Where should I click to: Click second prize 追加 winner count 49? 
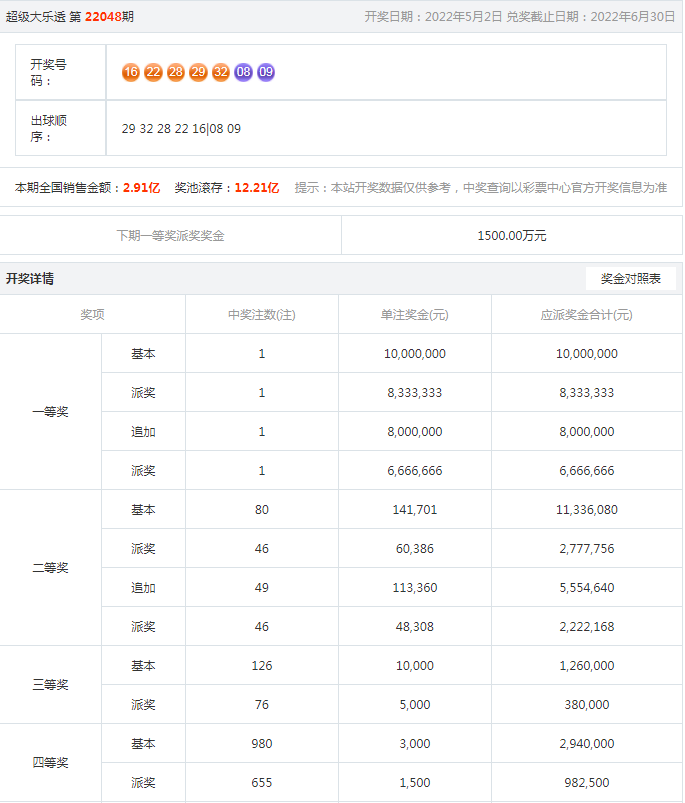click(262, 587)
